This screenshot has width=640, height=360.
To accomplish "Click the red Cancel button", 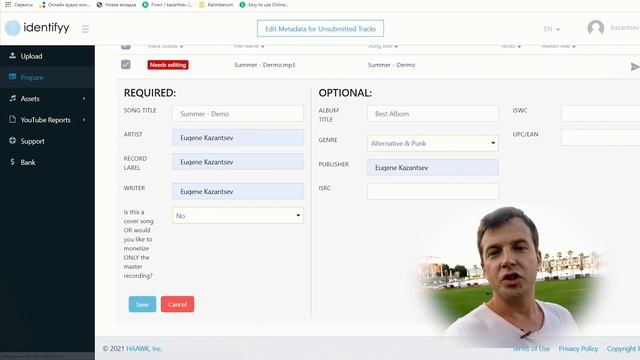I will point(177,304).
